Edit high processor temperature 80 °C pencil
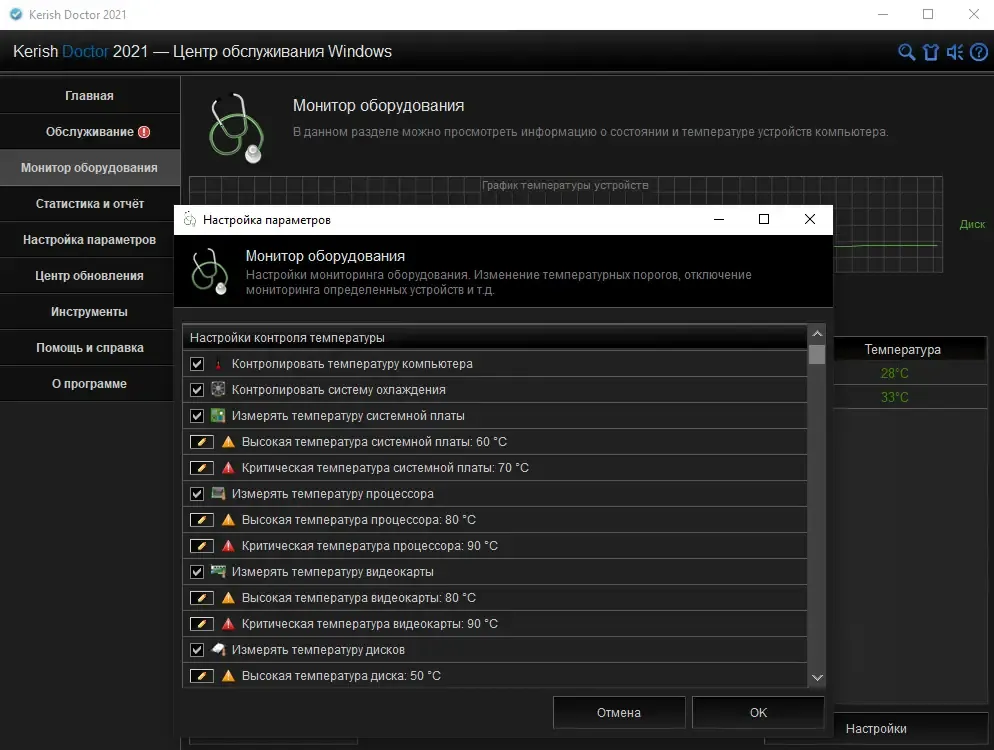 click(202, 520)
